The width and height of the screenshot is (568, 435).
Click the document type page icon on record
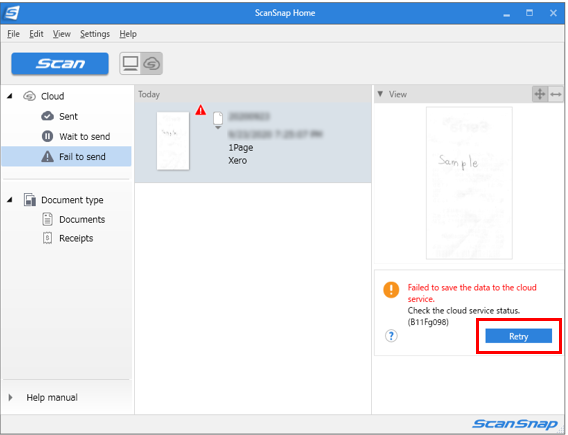point(218,118)
